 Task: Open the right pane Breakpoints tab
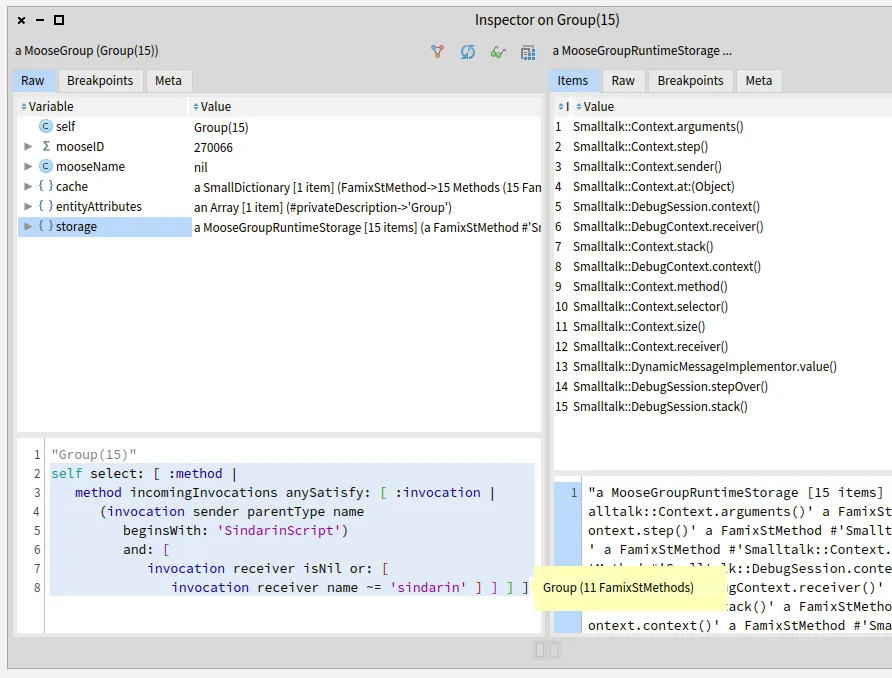[x=690, y=81]
